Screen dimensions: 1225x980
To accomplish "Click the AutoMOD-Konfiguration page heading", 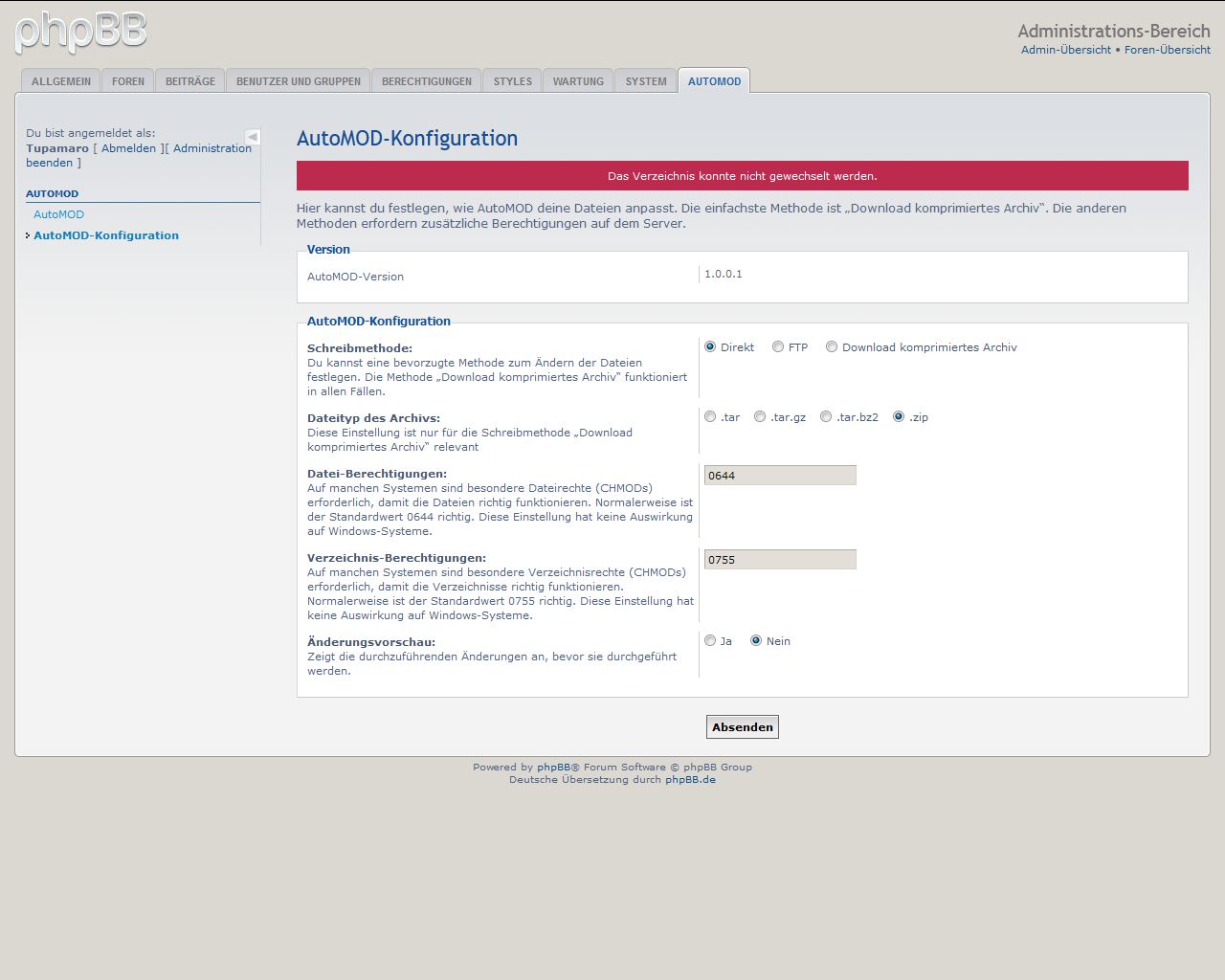I will pos(407,139).
